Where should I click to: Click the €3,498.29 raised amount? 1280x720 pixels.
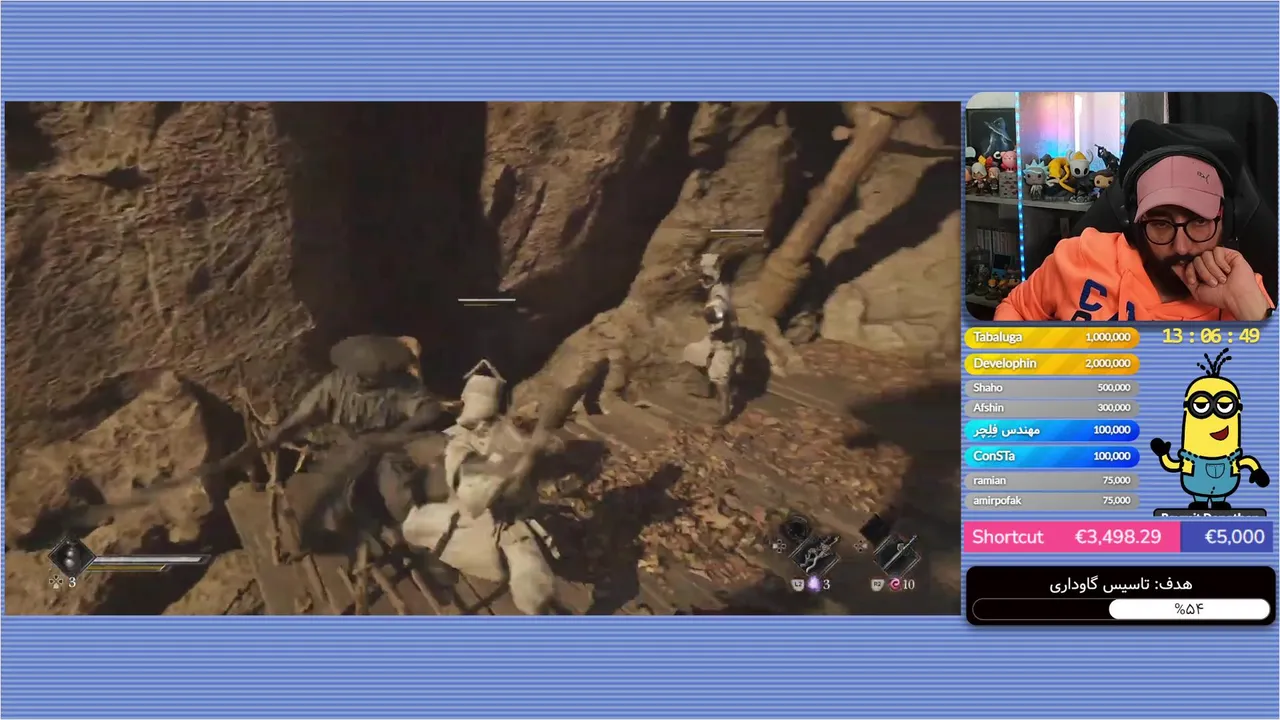coord(1118,537)
